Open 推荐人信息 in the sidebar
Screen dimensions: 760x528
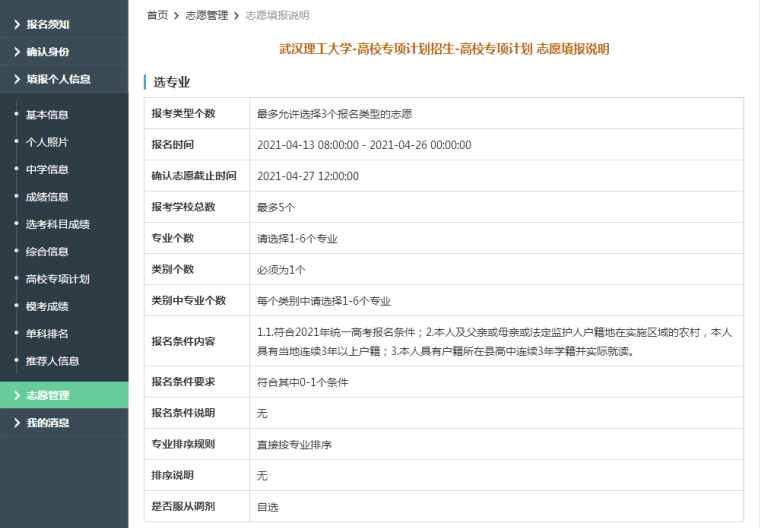[x=52, y=361]
